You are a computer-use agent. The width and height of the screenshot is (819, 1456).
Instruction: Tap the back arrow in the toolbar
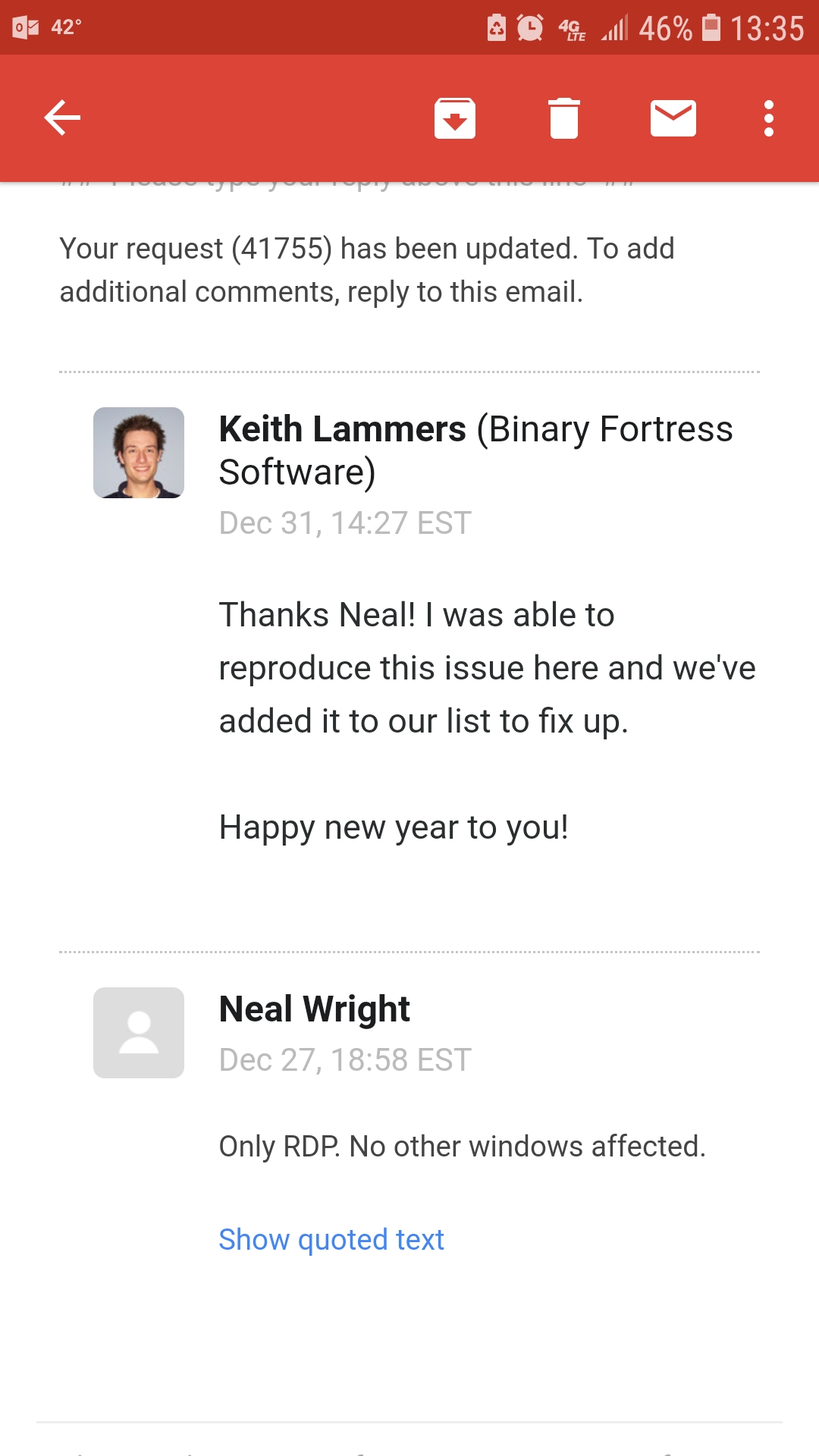(x=62, y=118)
